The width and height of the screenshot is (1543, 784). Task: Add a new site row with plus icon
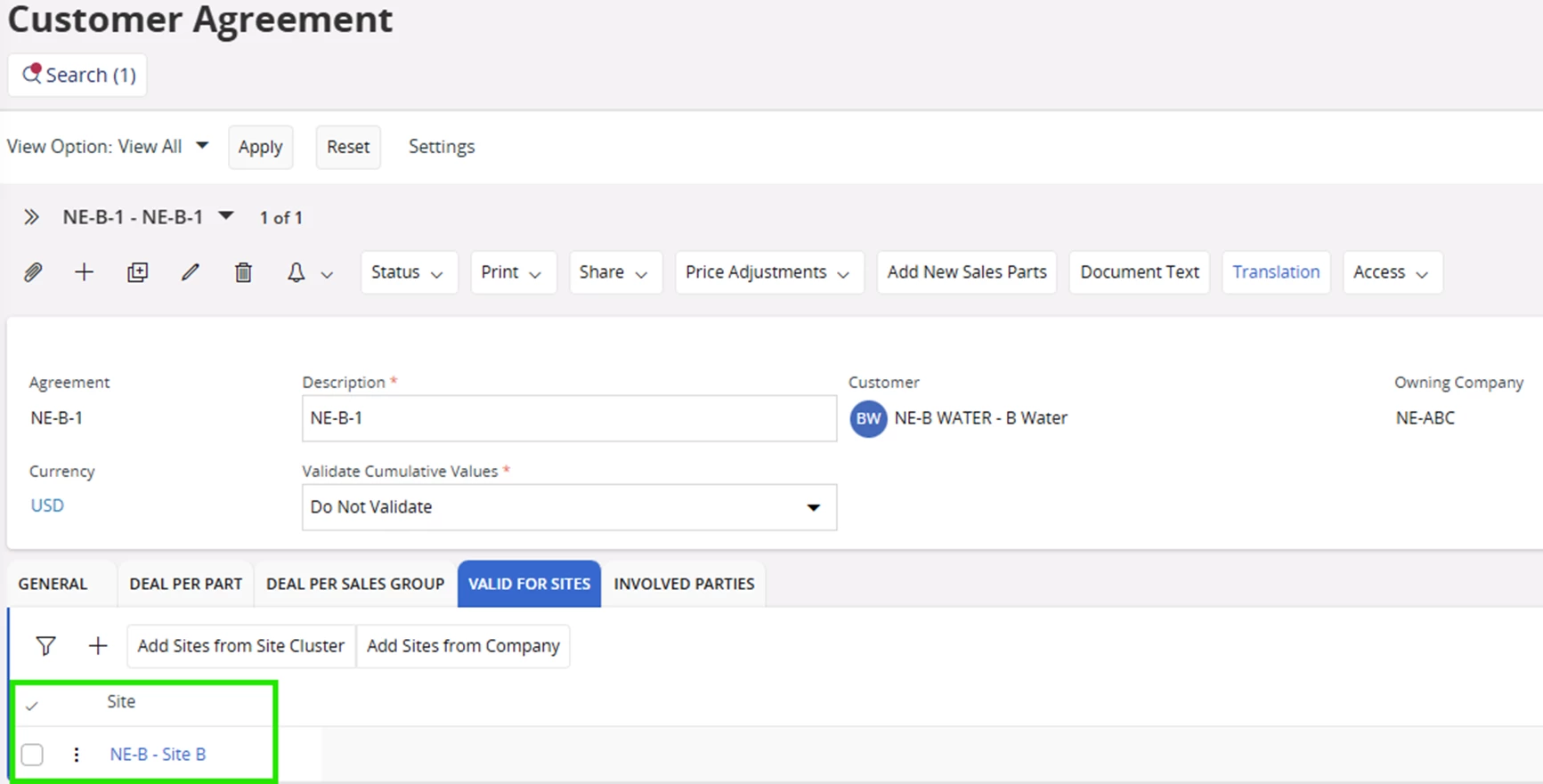point(98,646)
